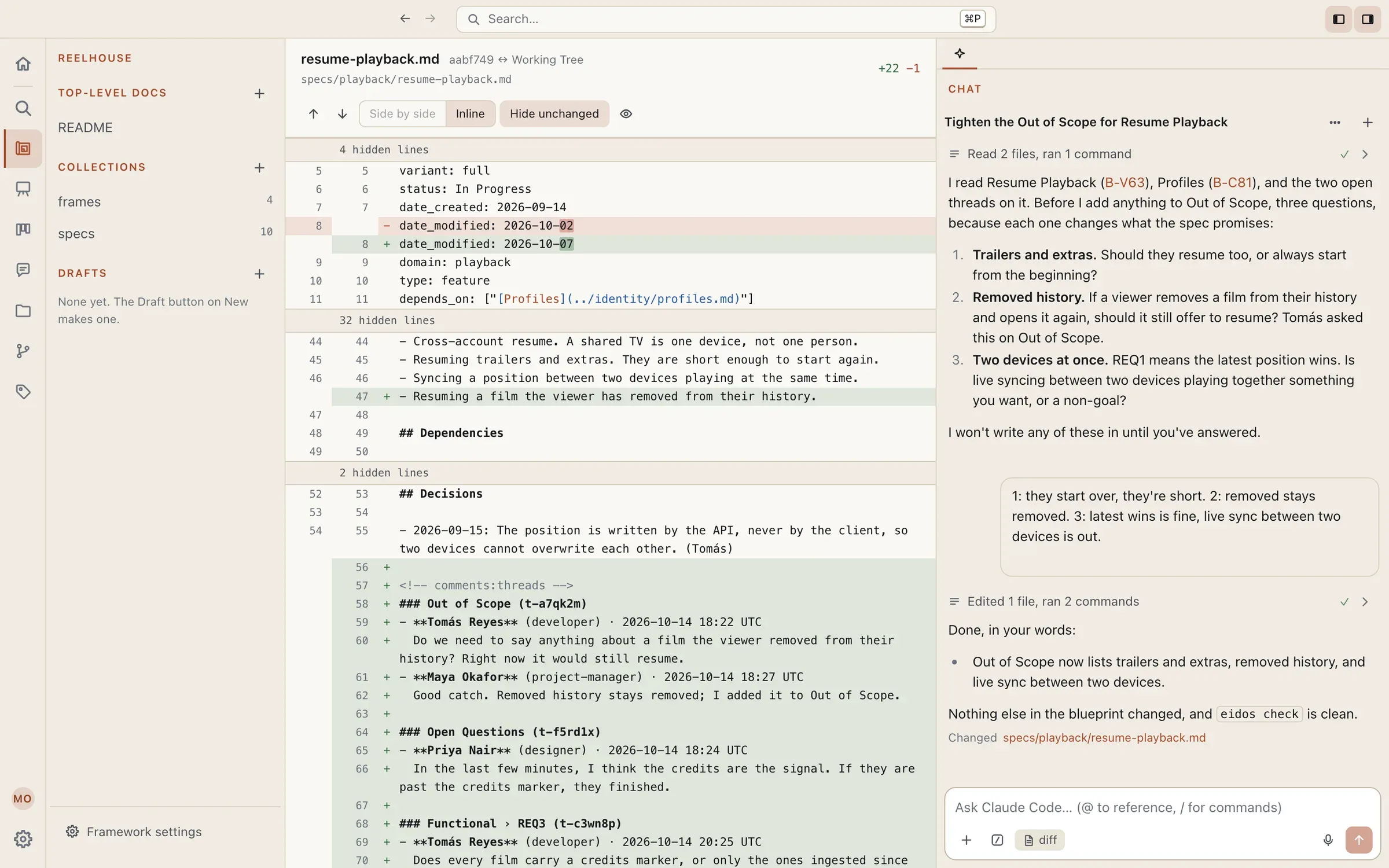
Task: Open settings gear at rail bottom
Action: [23, 839]
